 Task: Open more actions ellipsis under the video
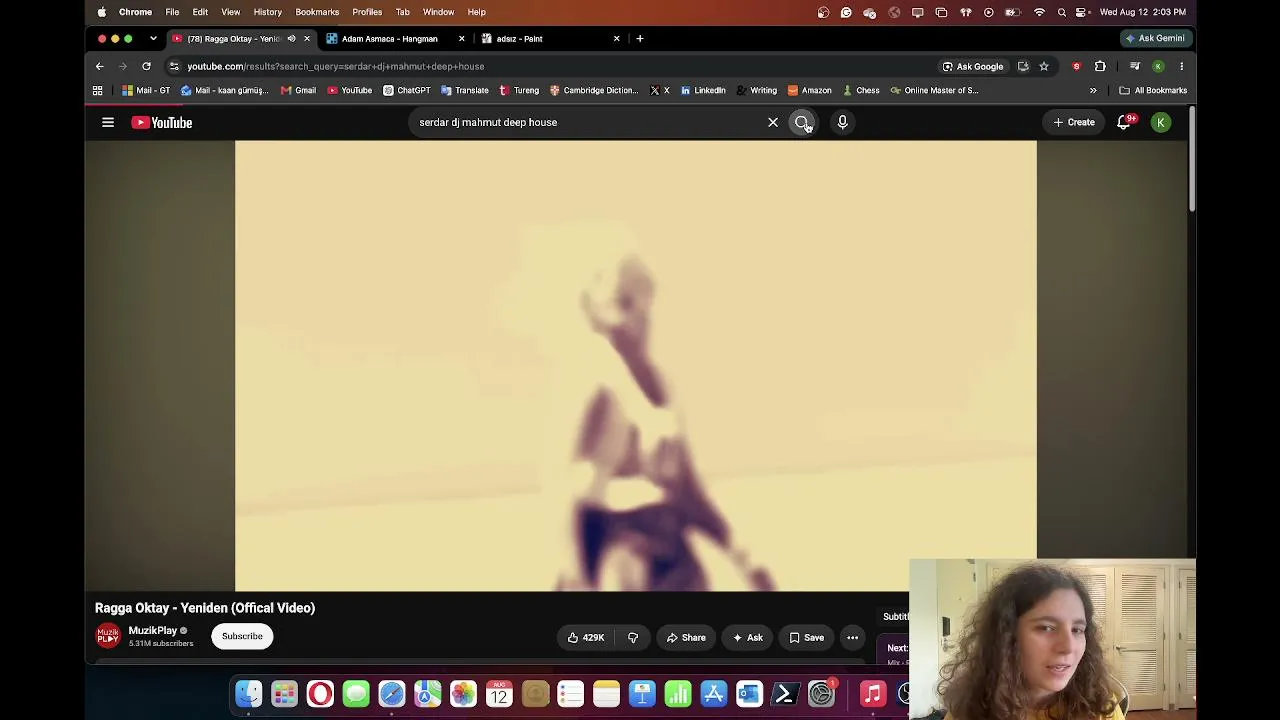853,637
